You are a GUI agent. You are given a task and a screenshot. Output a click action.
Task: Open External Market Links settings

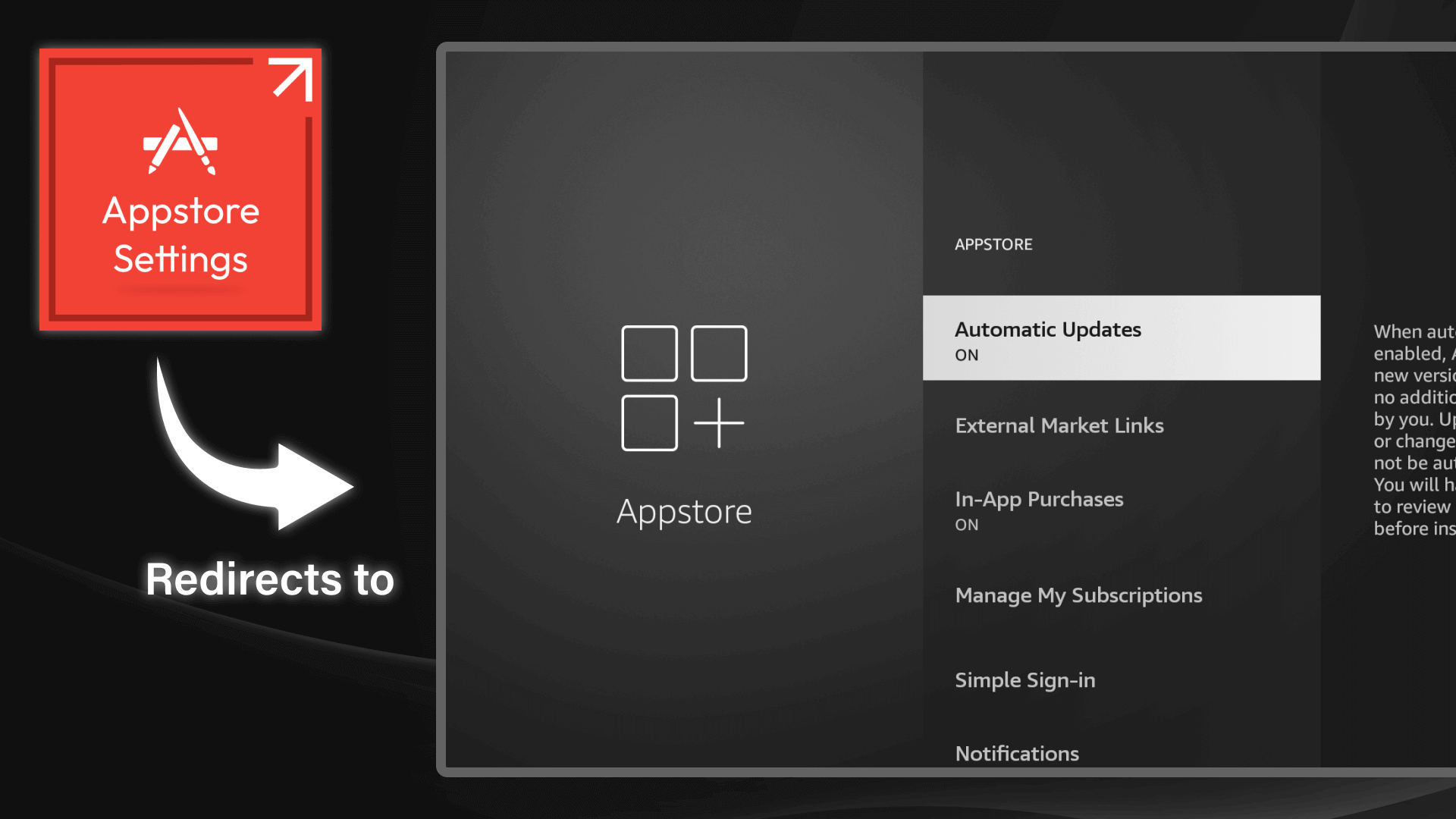1059,425
